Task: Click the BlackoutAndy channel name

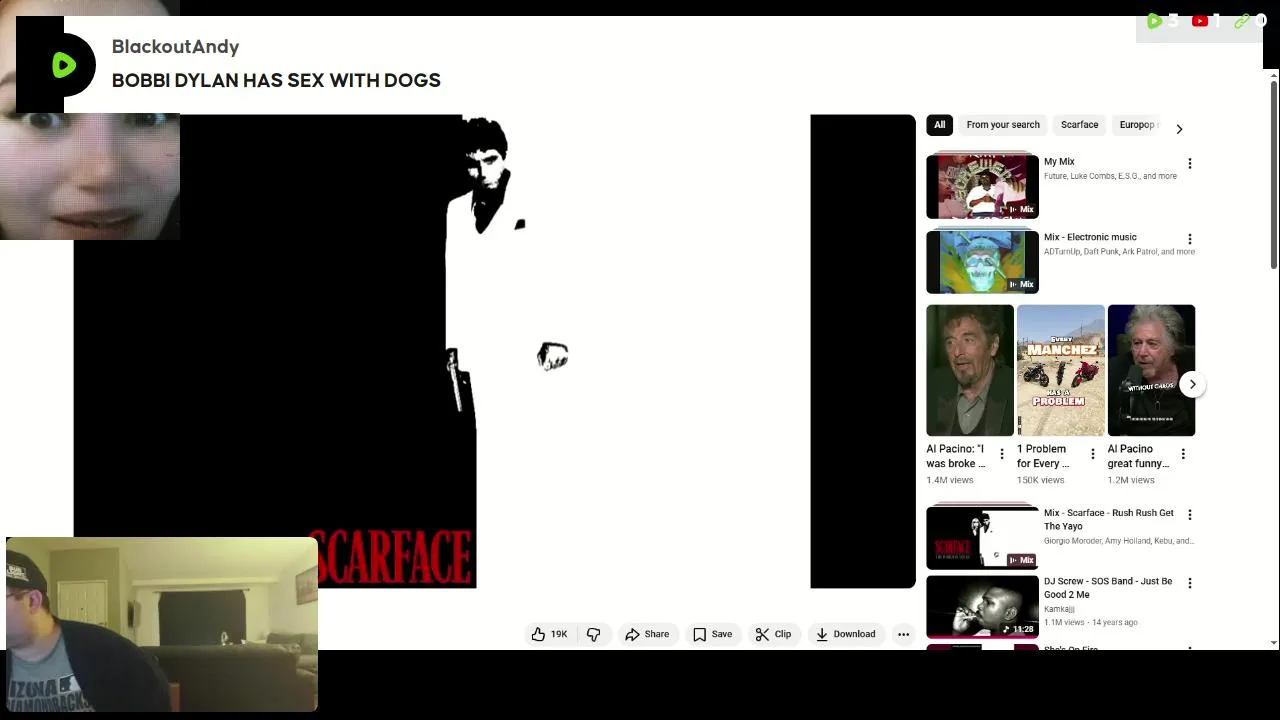Action: pyautogui.click(x=175, y=46)
